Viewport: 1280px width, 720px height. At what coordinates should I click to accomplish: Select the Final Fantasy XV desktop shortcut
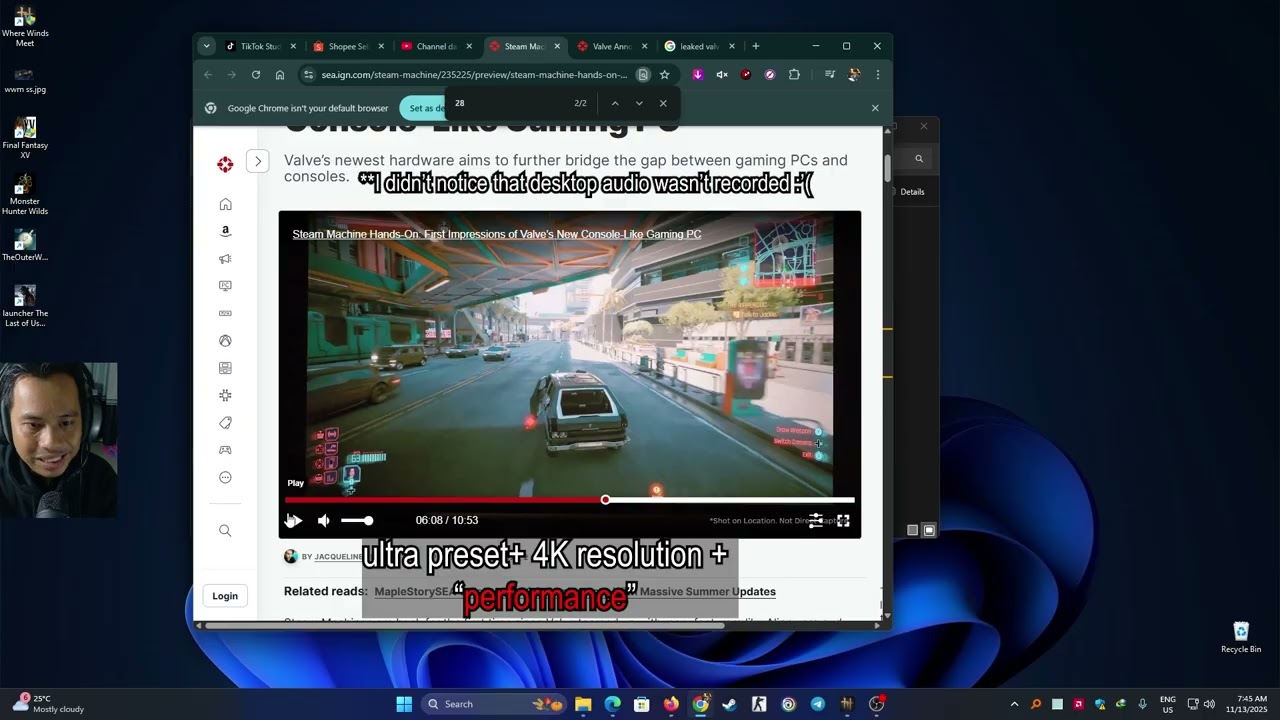(25, 138)
